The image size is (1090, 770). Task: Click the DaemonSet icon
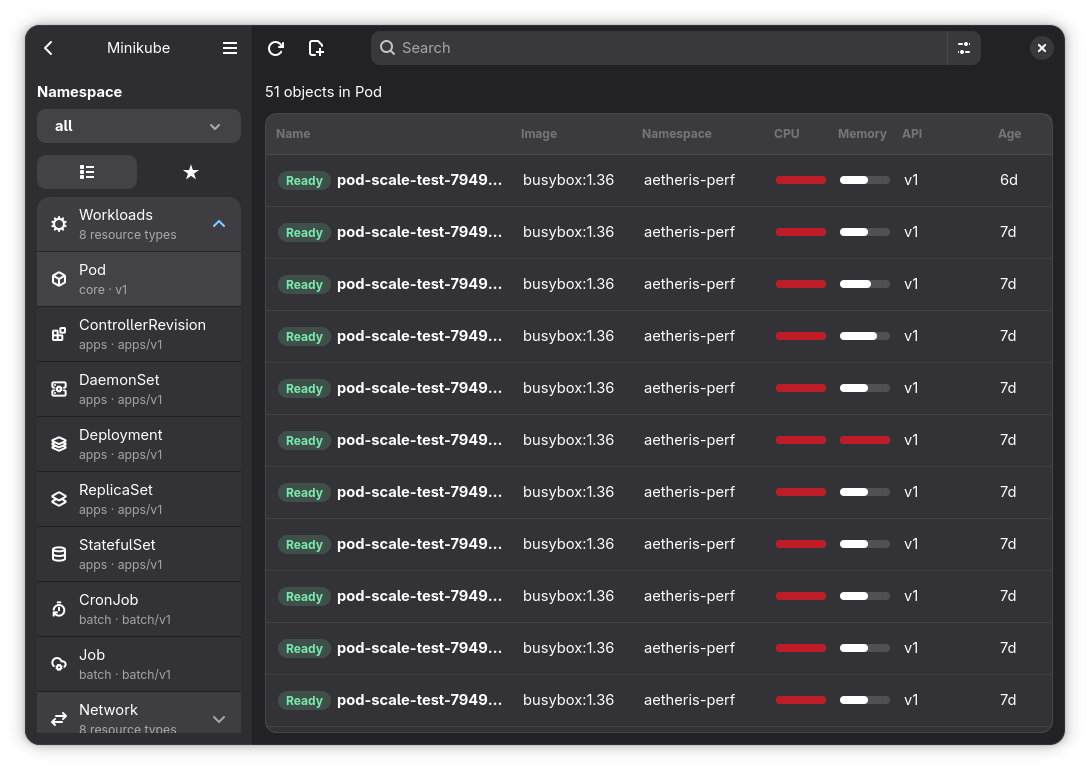click(59, 389)
